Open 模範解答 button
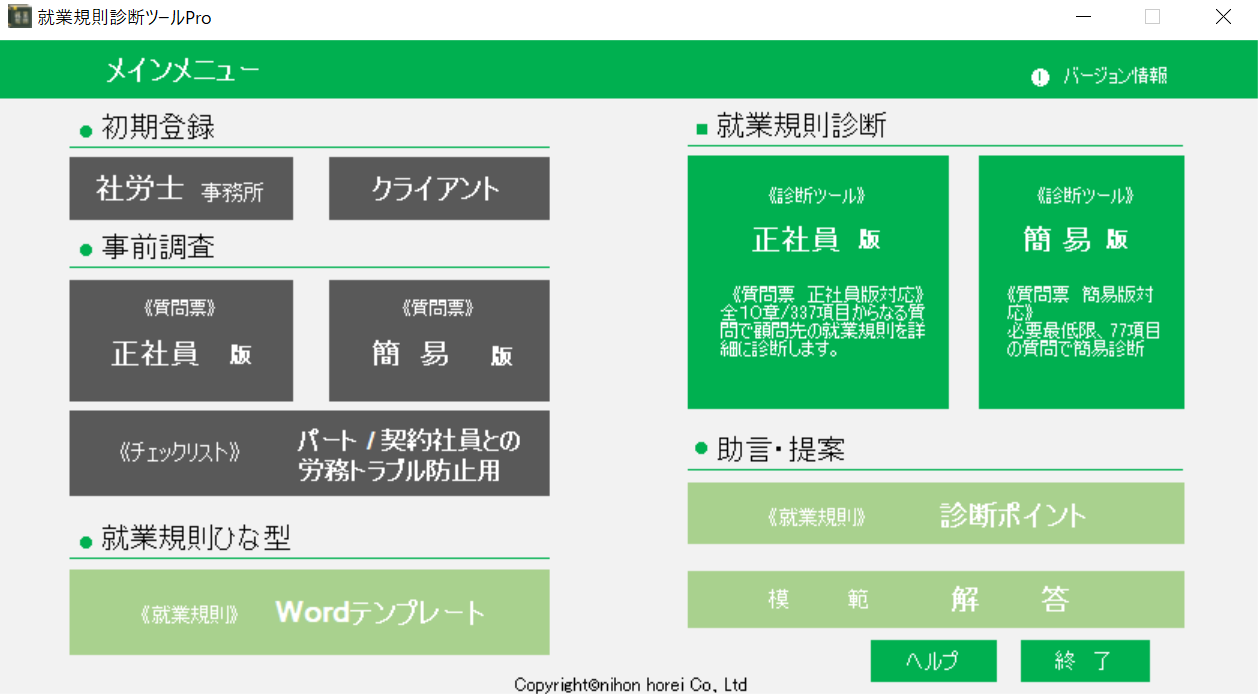The image size is (1258, 694). click(936, 599)
